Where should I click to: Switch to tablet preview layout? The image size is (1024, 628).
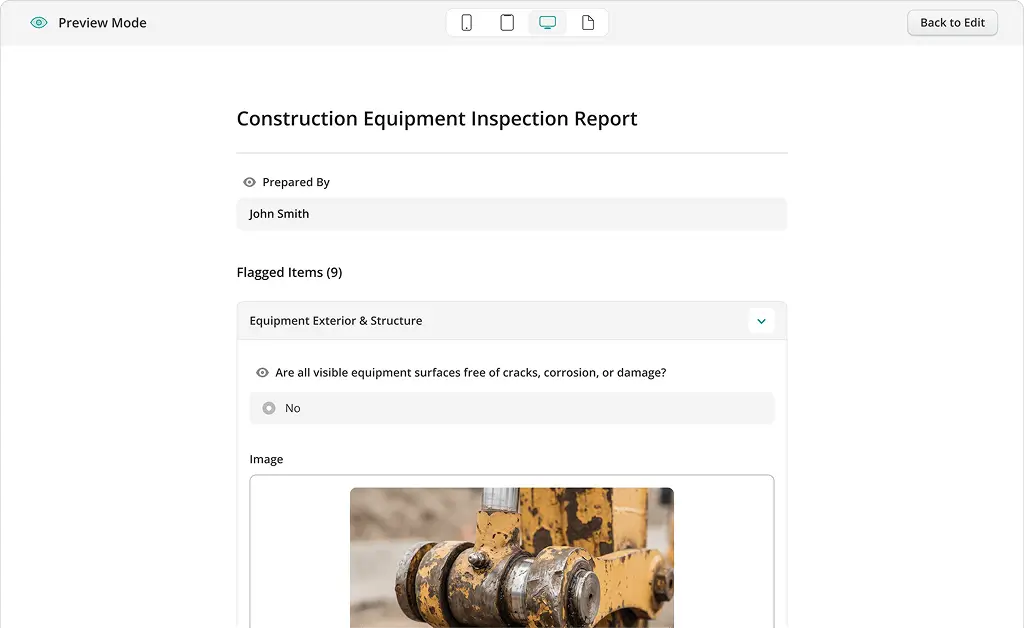tap(507, 23)
